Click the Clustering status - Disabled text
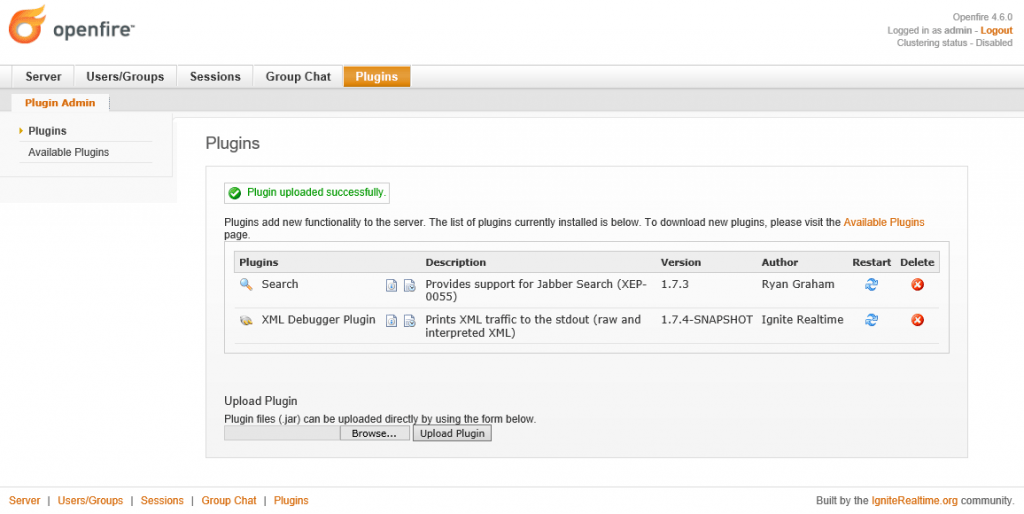This screenshot has height=514, width=1024. click(x=955, y=43)
